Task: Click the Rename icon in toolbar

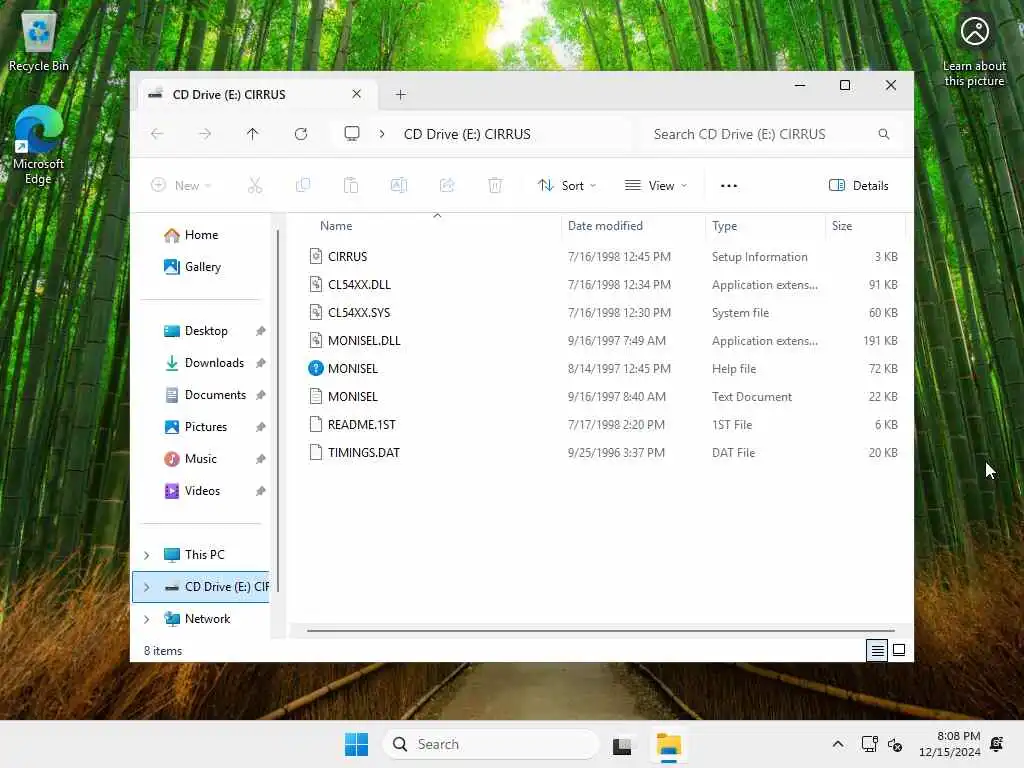Action: (399, 185)
